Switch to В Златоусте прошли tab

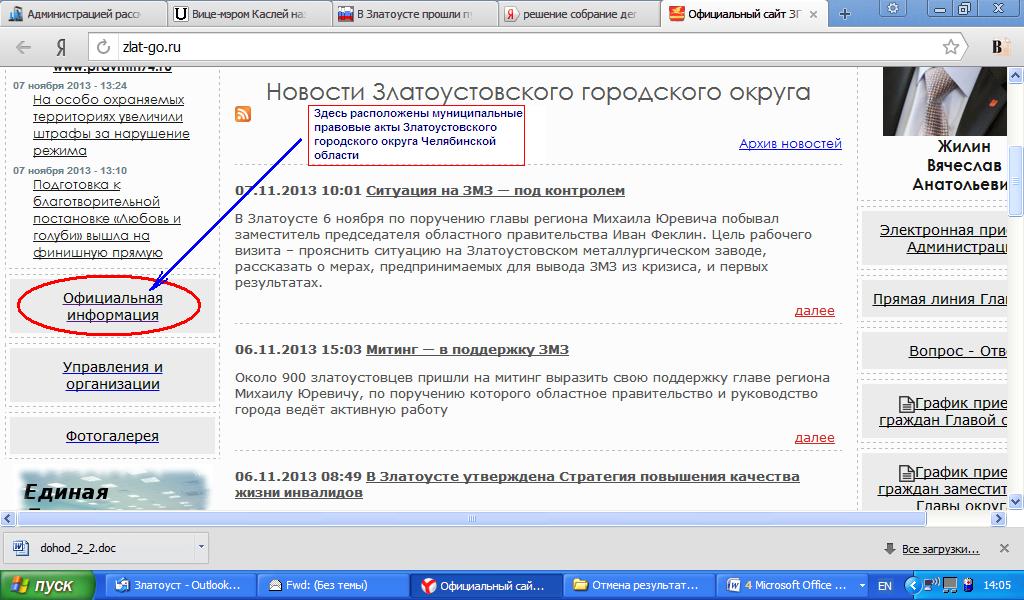click(414, 14)
